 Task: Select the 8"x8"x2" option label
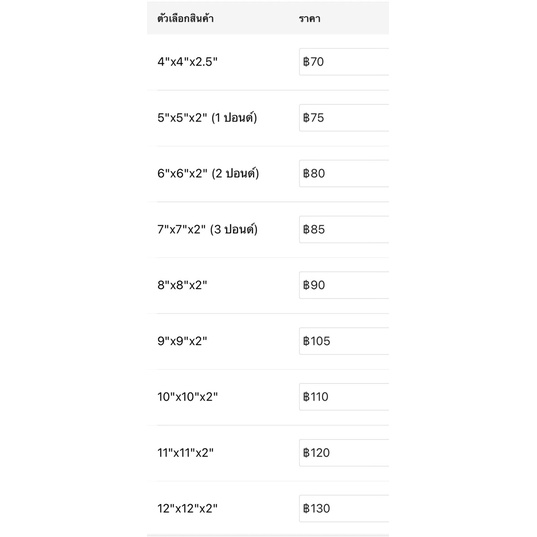[x=182, y=285]
